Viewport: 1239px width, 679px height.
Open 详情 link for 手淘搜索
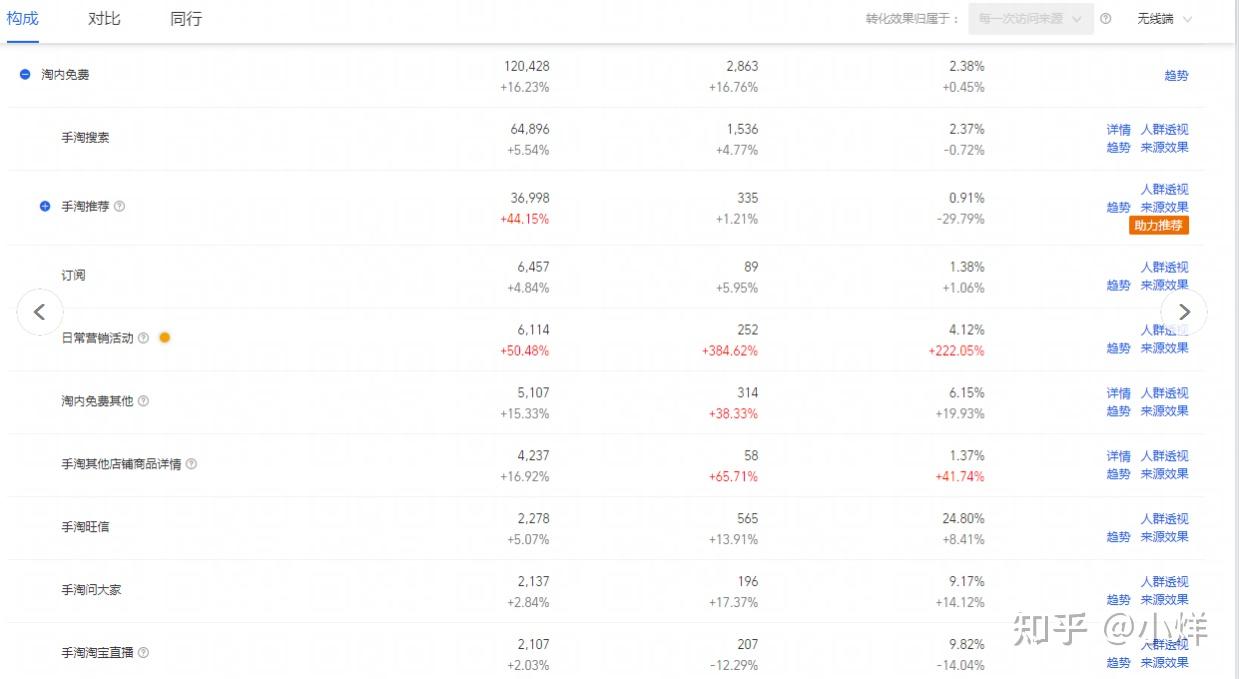pos(1118,129)
